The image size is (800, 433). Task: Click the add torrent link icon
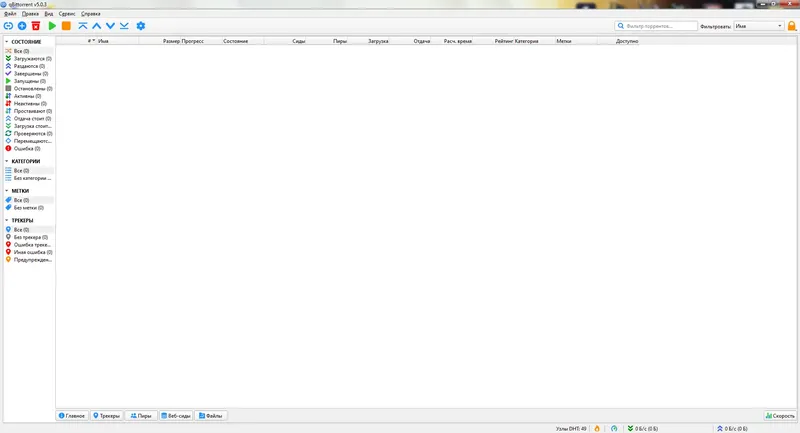pos(8,26)
